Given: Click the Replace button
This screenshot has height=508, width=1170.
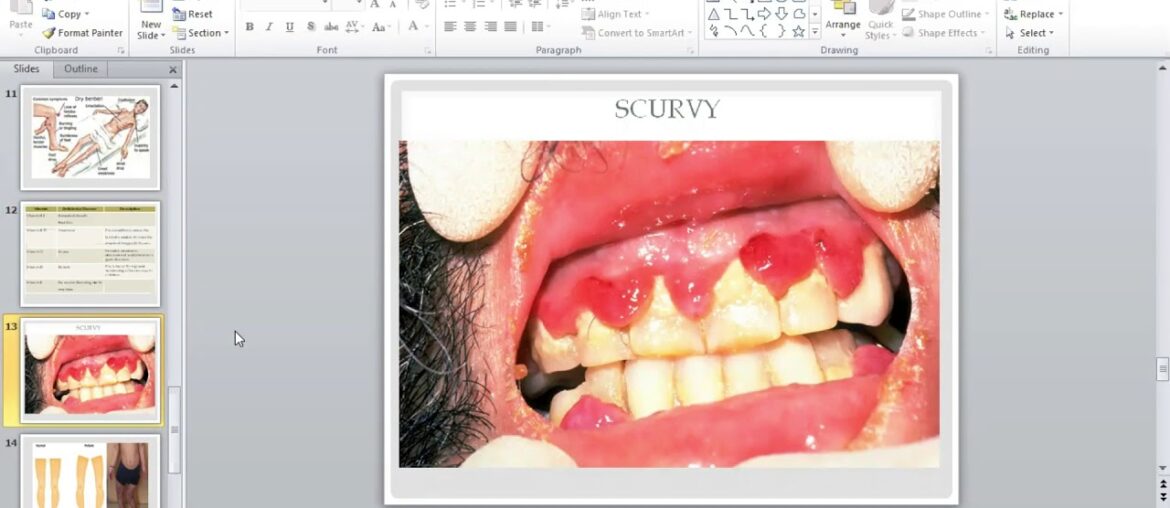Looking at the screenshot, I should 1035,14.
